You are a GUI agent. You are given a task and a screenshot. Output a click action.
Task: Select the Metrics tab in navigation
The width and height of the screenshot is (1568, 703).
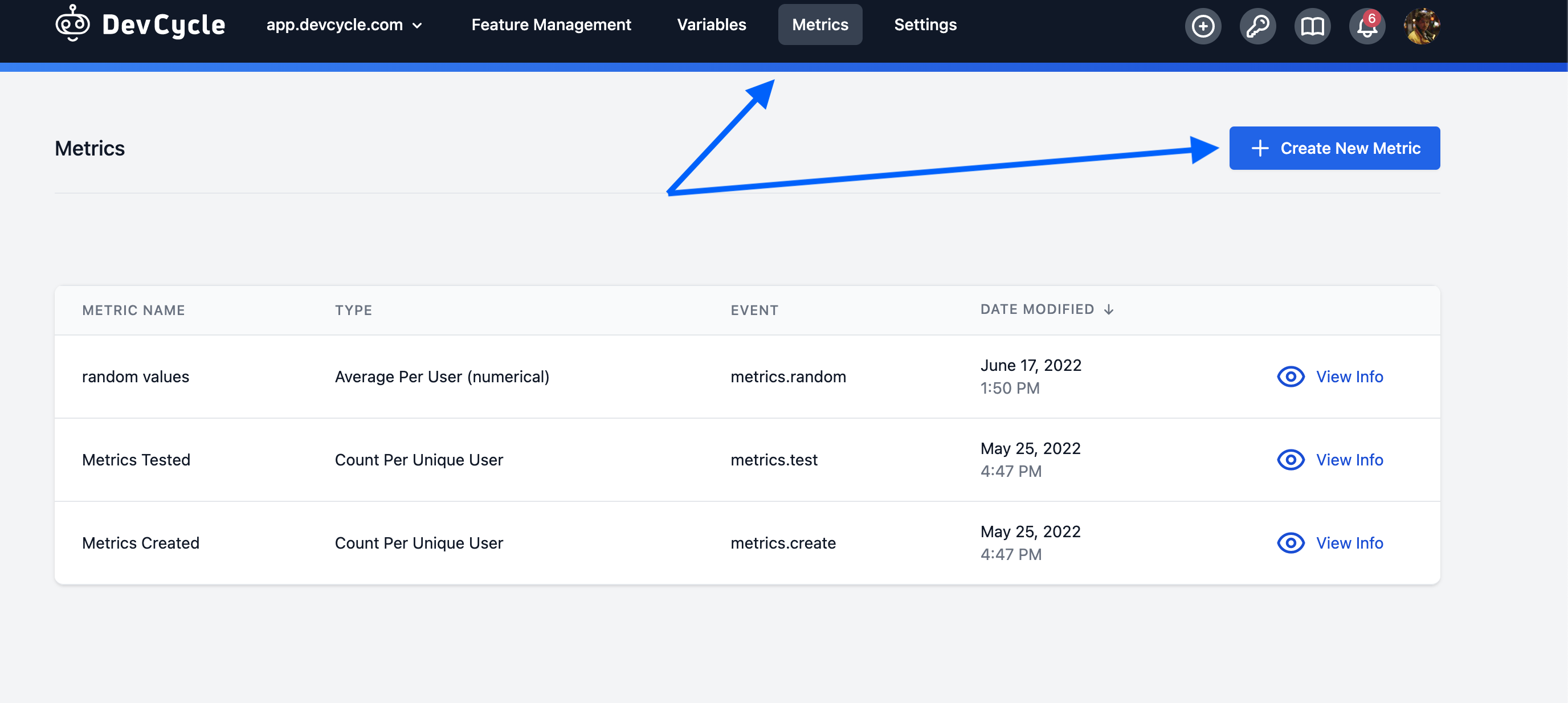click(x=820, y=24)
